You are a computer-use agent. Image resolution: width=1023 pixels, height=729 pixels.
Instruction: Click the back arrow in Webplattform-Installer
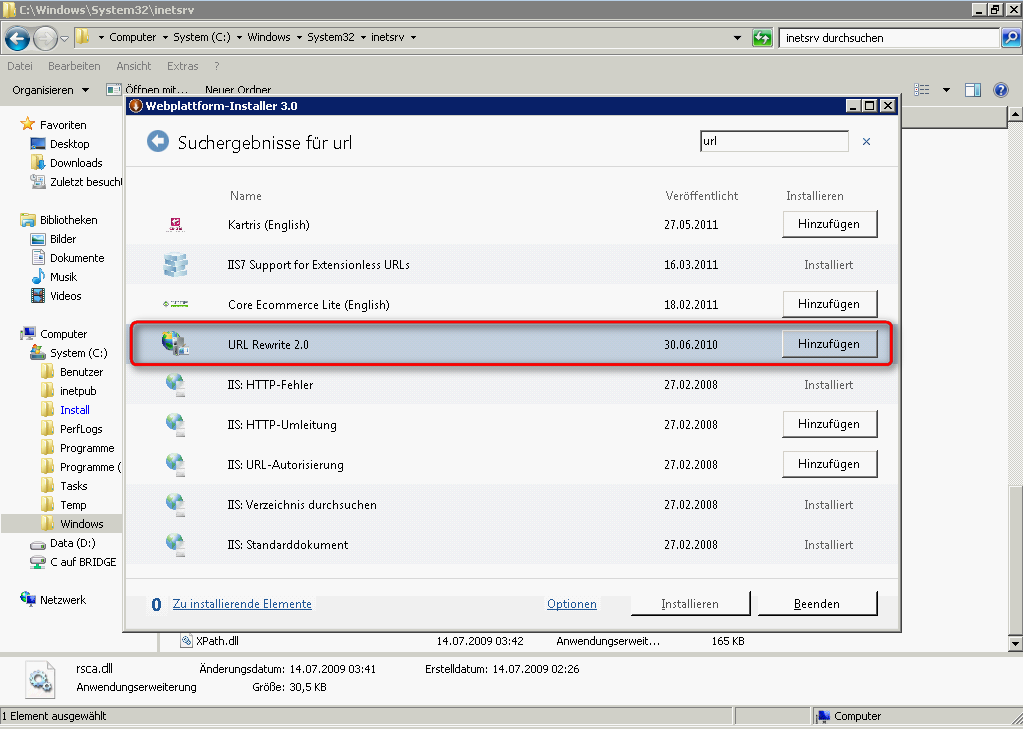pyautogui.click(x=157, y=142)
